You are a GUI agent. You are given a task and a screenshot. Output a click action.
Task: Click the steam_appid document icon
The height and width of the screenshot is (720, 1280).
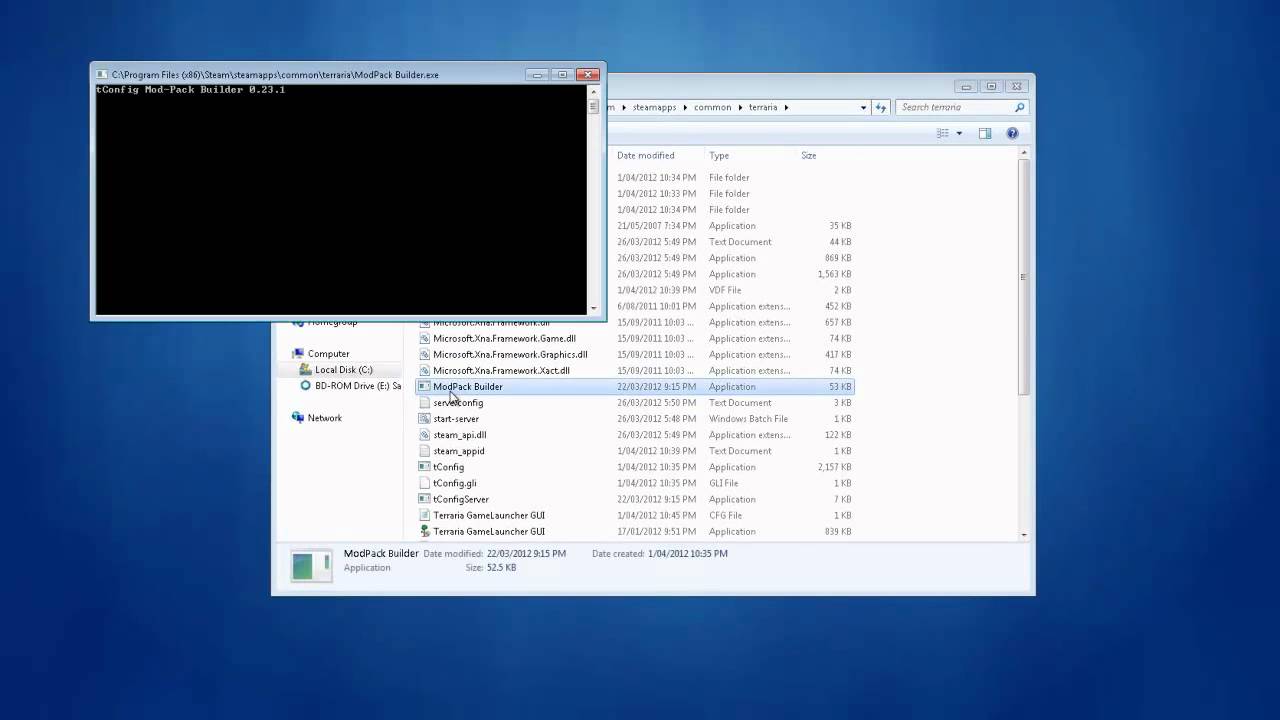coord(424,451)
